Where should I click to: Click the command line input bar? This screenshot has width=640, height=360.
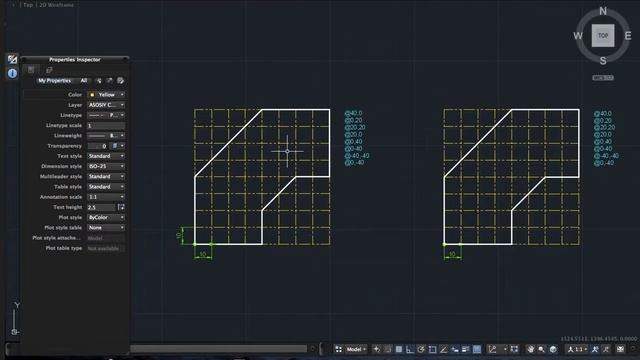coord(218,349)
